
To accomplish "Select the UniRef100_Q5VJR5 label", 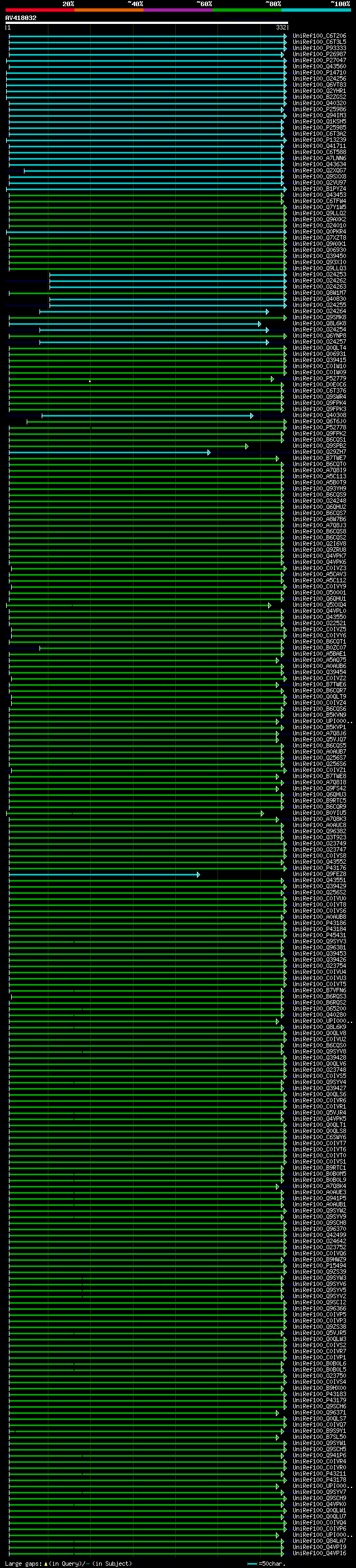I will point(319,1334).
